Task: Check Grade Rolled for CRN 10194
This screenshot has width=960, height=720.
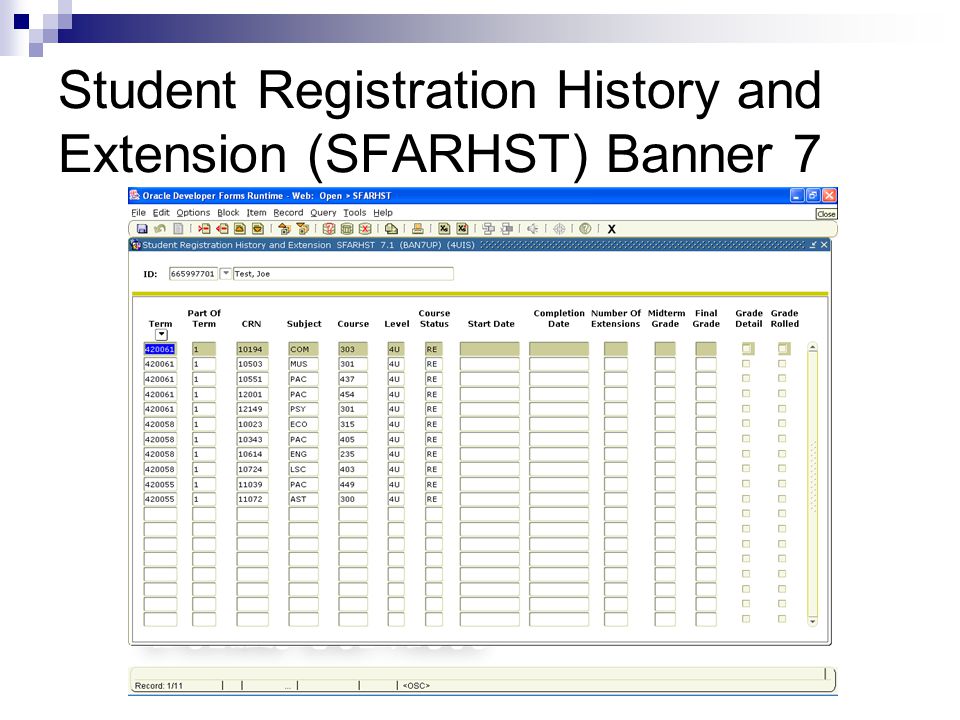Action: pos(782,348)
